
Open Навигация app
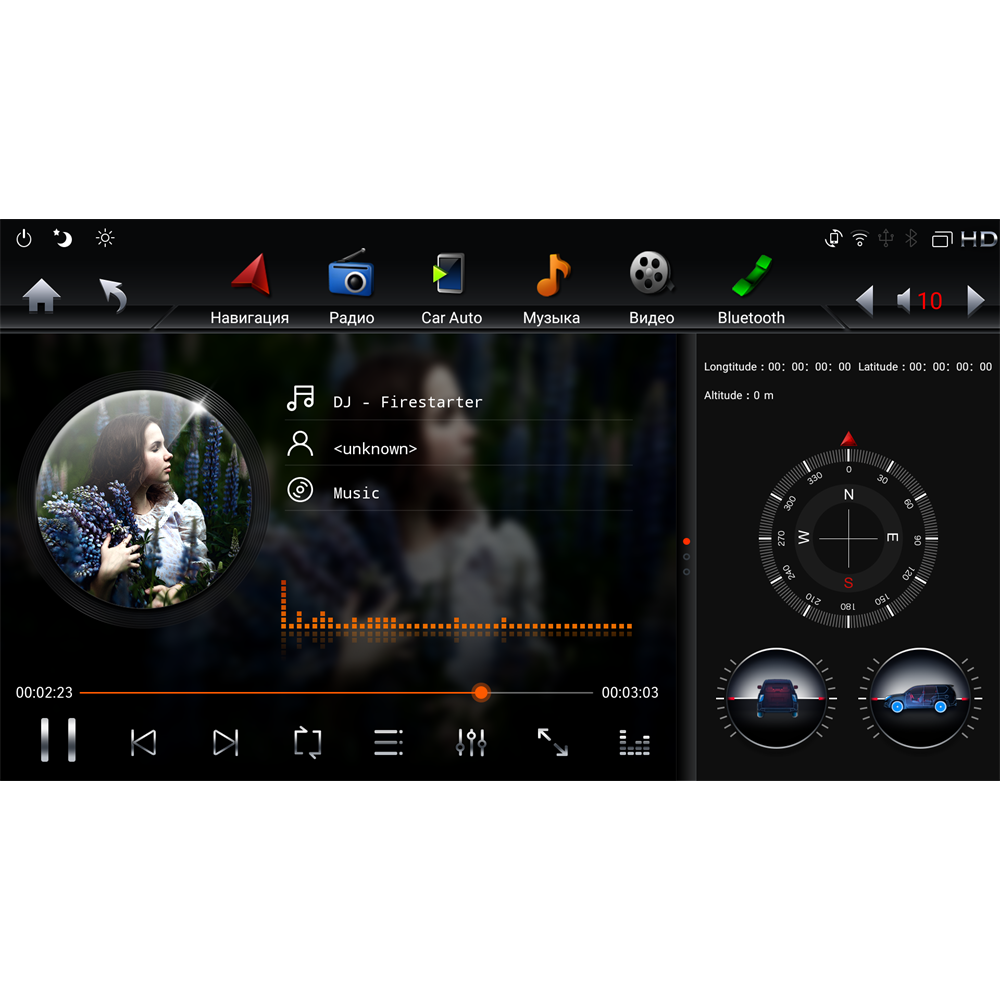click(x=250, y=288)
